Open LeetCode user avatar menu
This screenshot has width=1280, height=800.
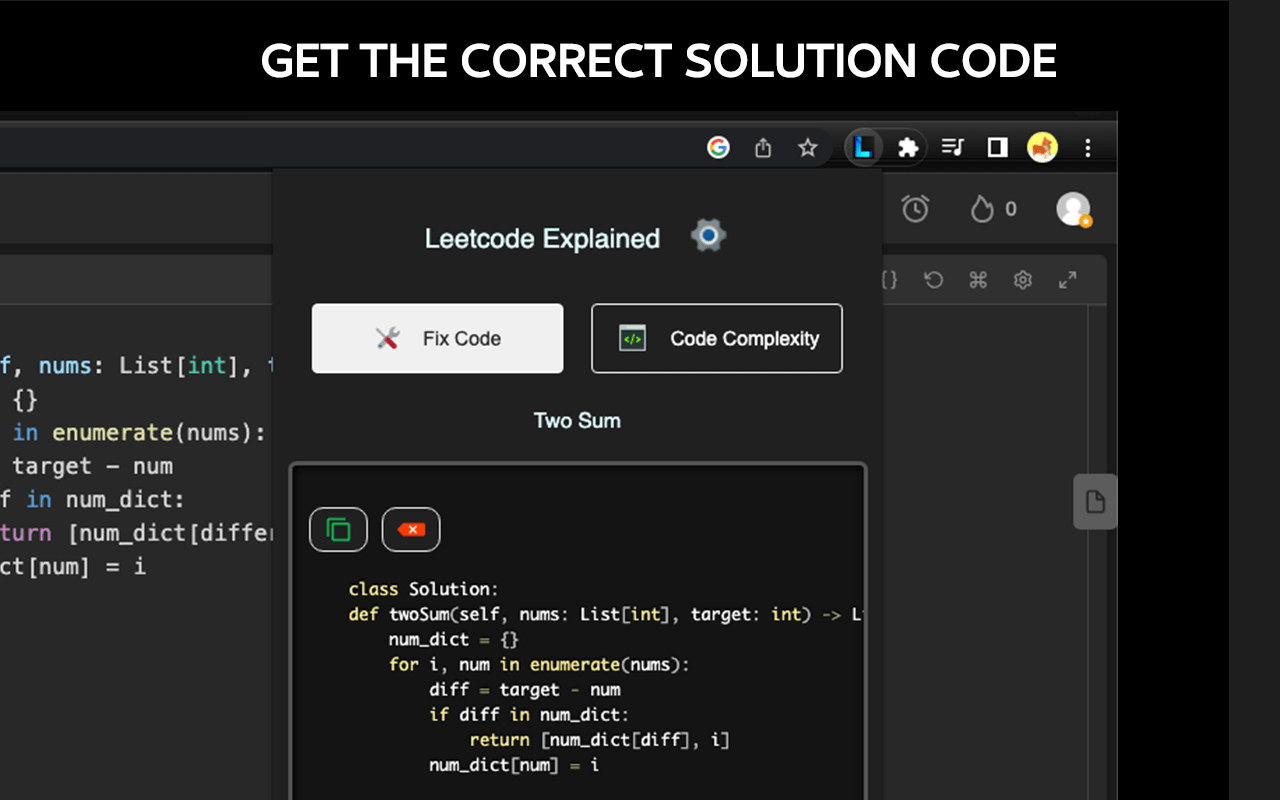coord(1074,209)
